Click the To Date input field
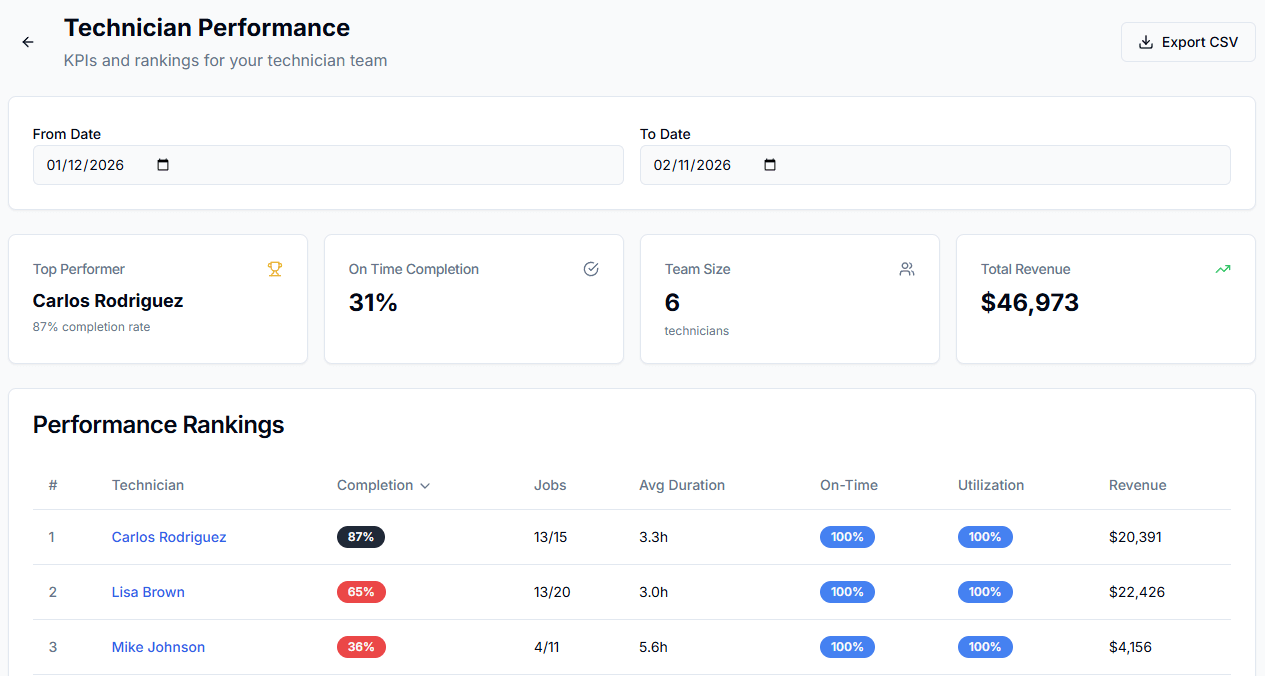Screen dimensions: 1265x676 click(700, 165)
